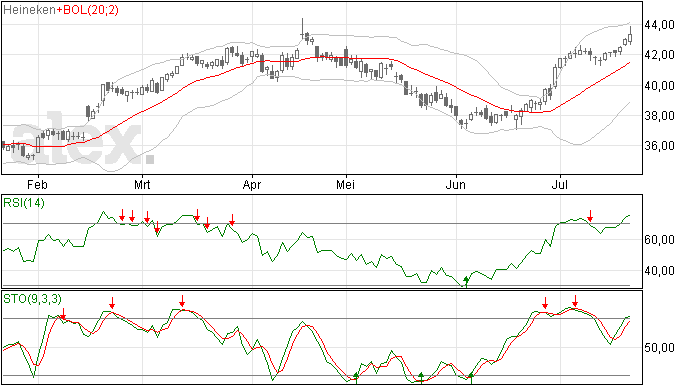Click the RSI(14) panel label
Image resolution: width=690 pixels, height=387 pixels.
[24, 203]
